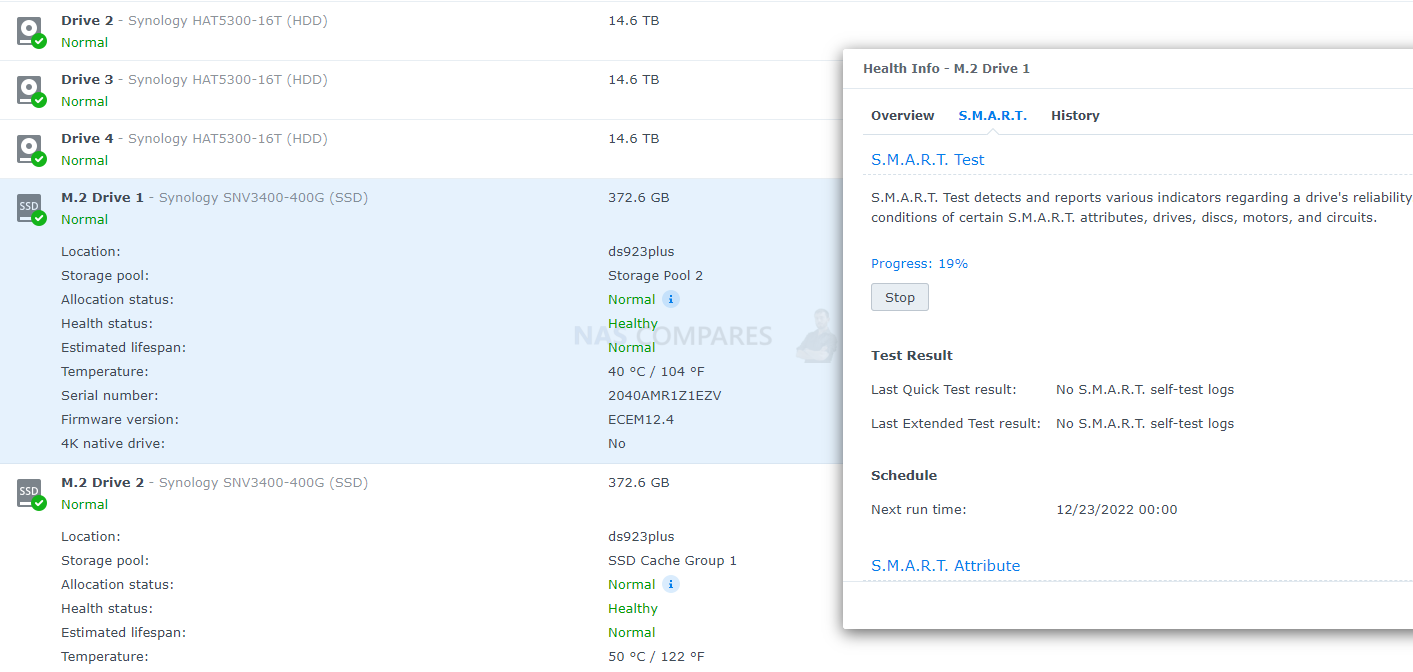The height and width of the screenshot is (672, 1413).
Task: Click the S.M.A.R.T. Test section heading
Action: [928, 160]
